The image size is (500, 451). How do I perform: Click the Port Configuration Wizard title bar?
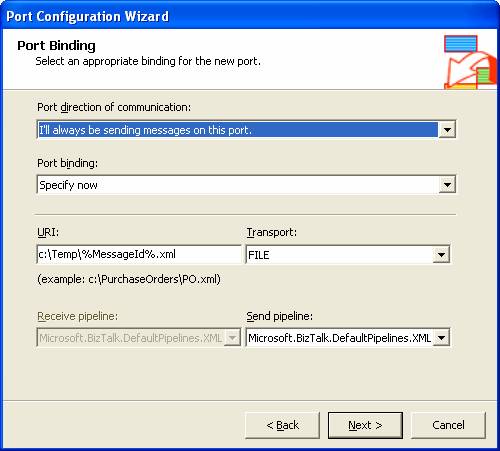click(250, 16)
